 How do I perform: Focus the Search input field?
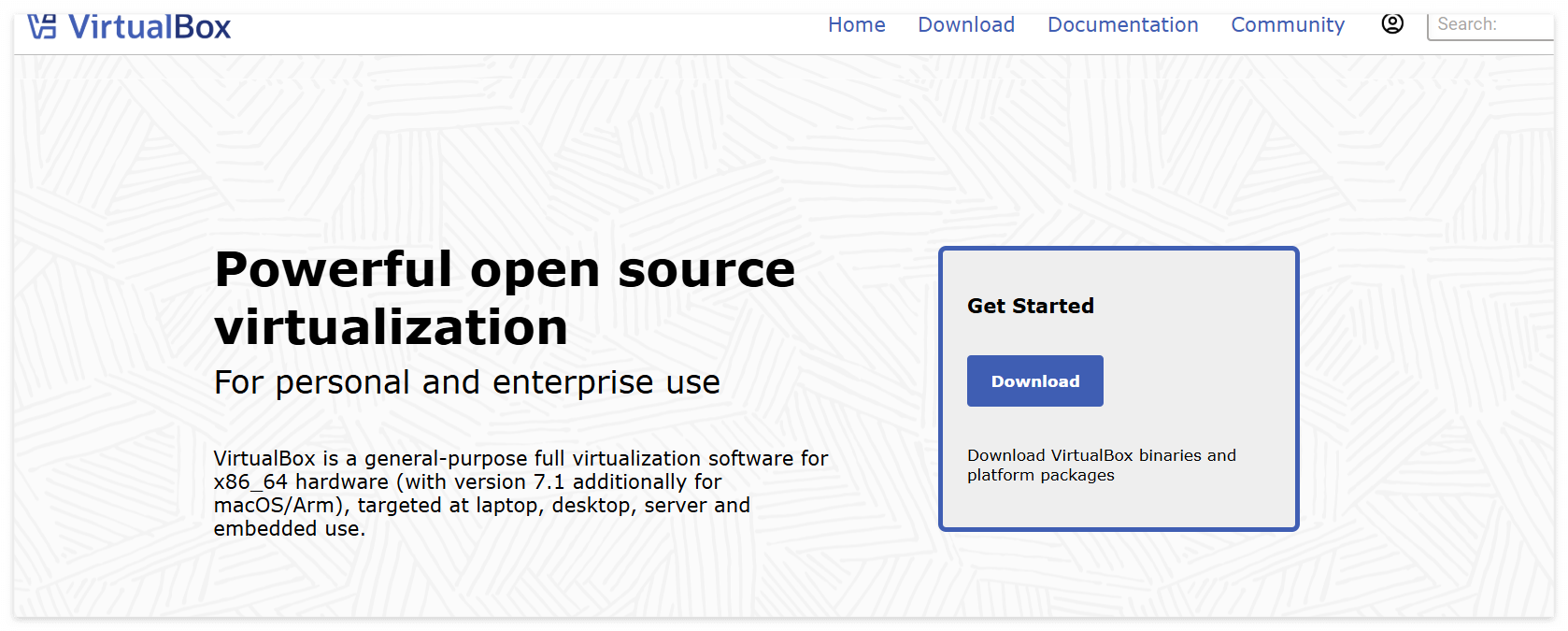pyautogui.click(x=1491, y=25)
